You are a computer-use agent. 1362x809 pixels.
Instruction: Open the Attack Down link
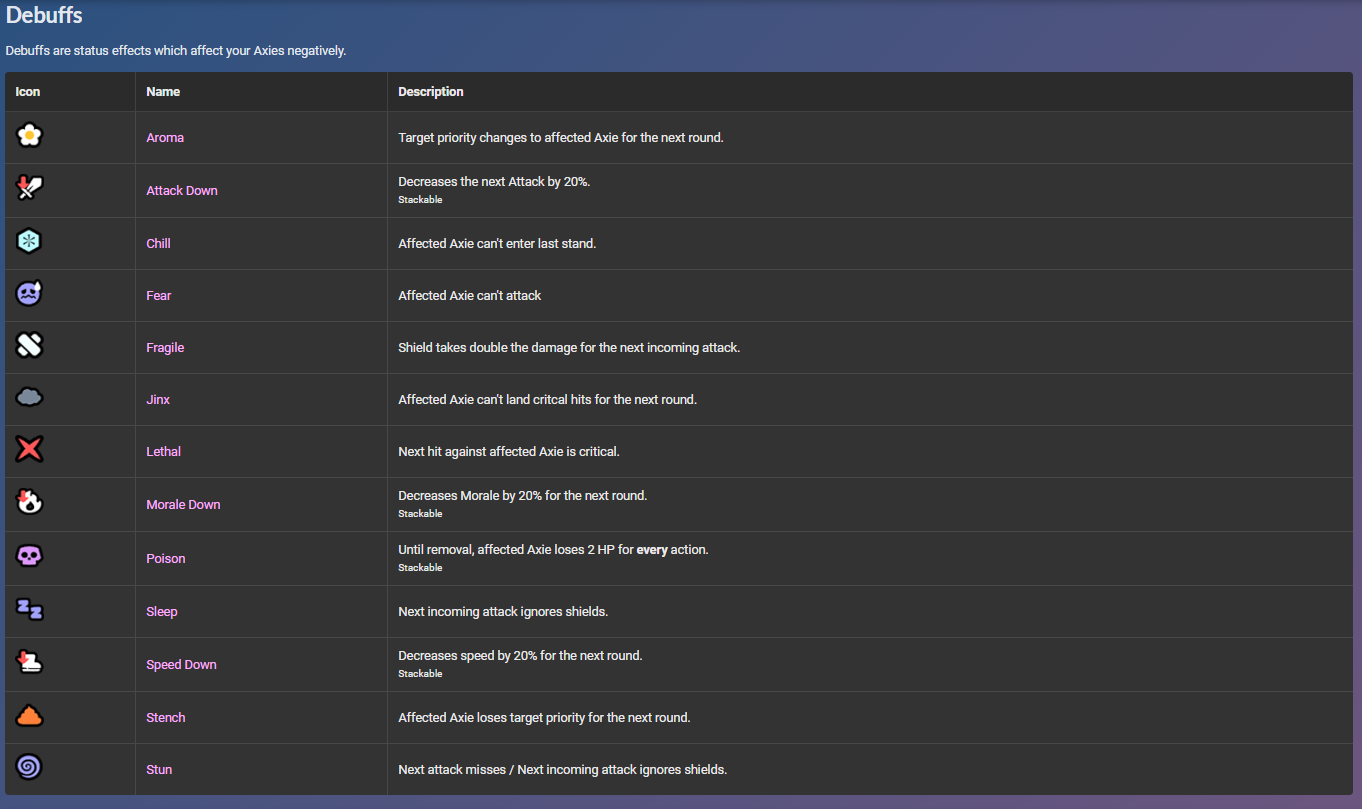(182, 191)
